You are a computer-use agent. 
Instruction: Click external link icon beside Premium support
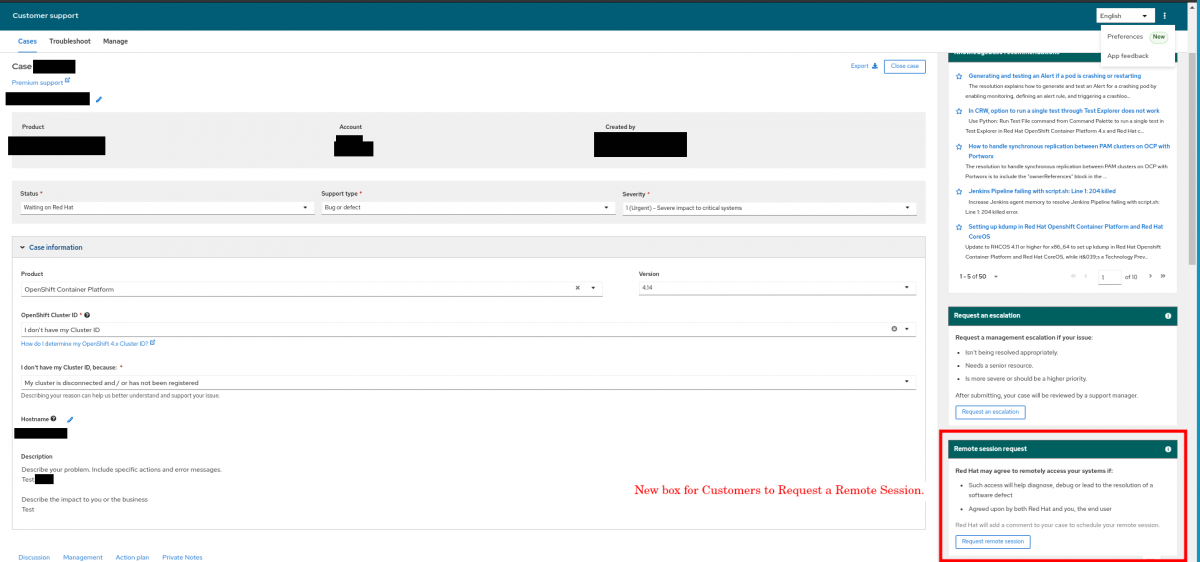(x=68, y=82)
